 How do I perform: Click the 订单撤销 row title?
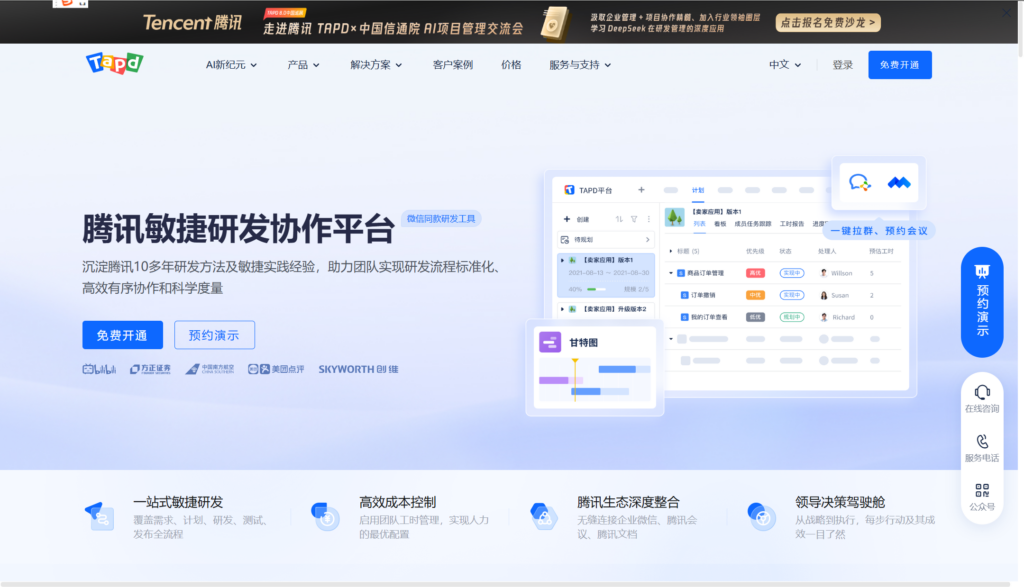[703, 295]
